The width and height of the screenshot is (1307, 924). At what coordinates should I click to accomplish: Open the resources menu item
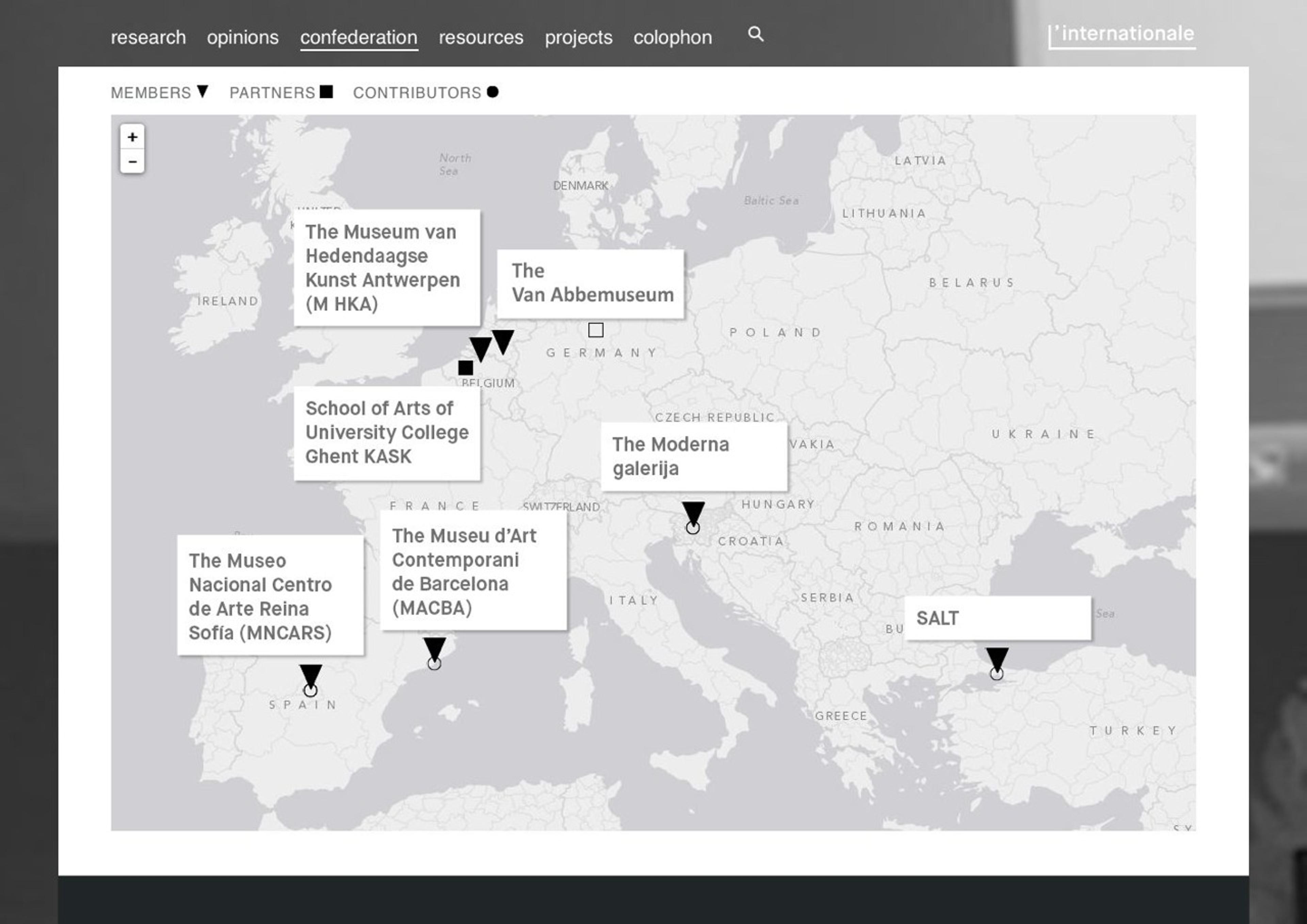pos(481,37)
